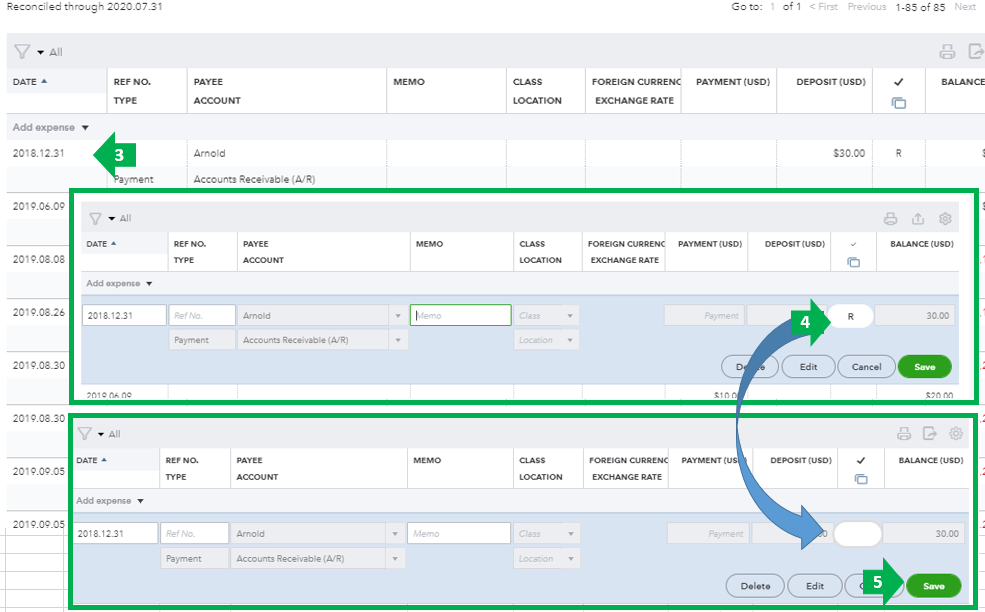Click export icon in bottom inset panel
The image size is (985, 612).
tap(930, 434)
